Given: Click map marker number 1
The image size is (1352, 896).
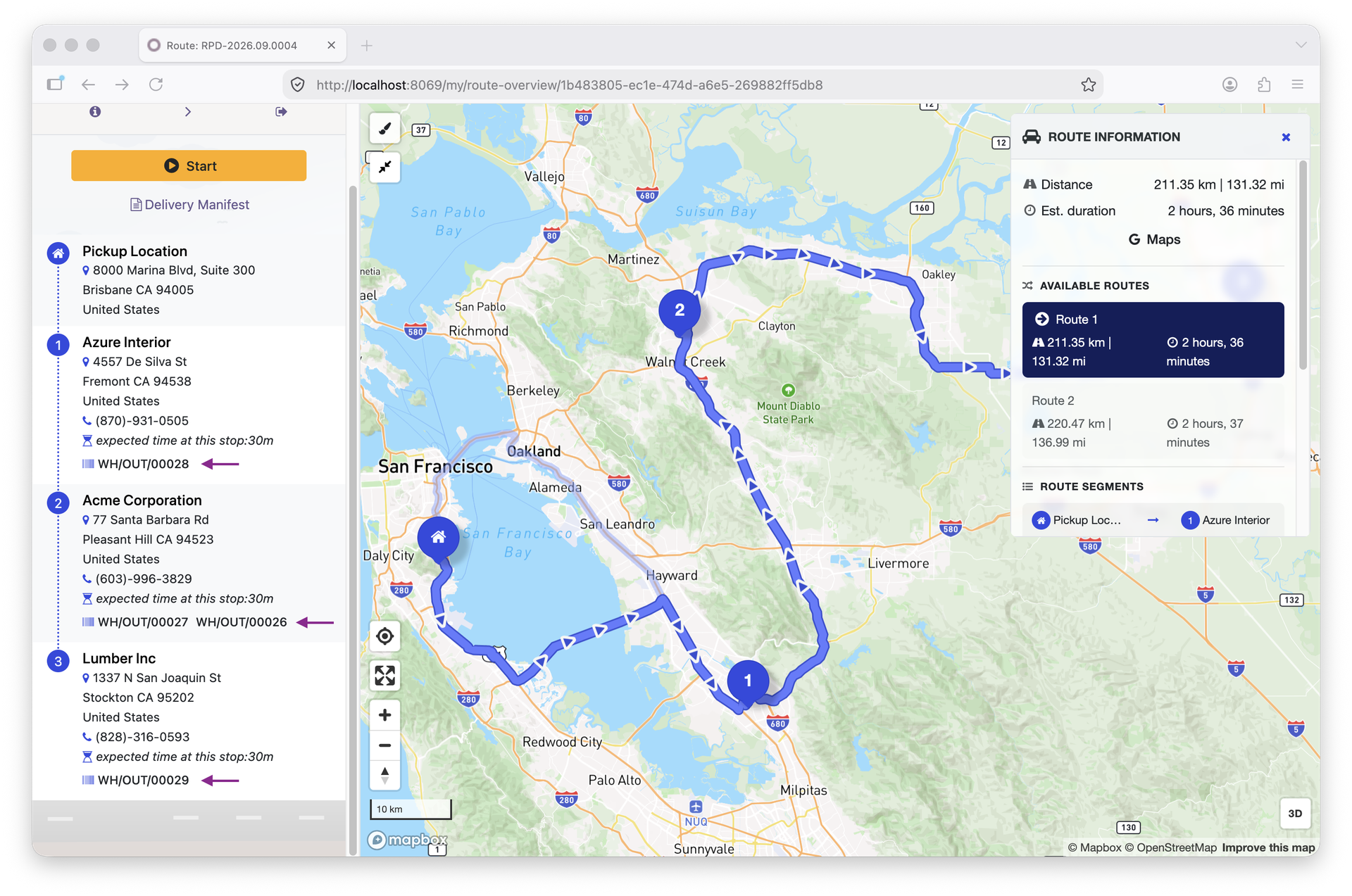Looking at the screenshot, I should click(x=748, y=681).
